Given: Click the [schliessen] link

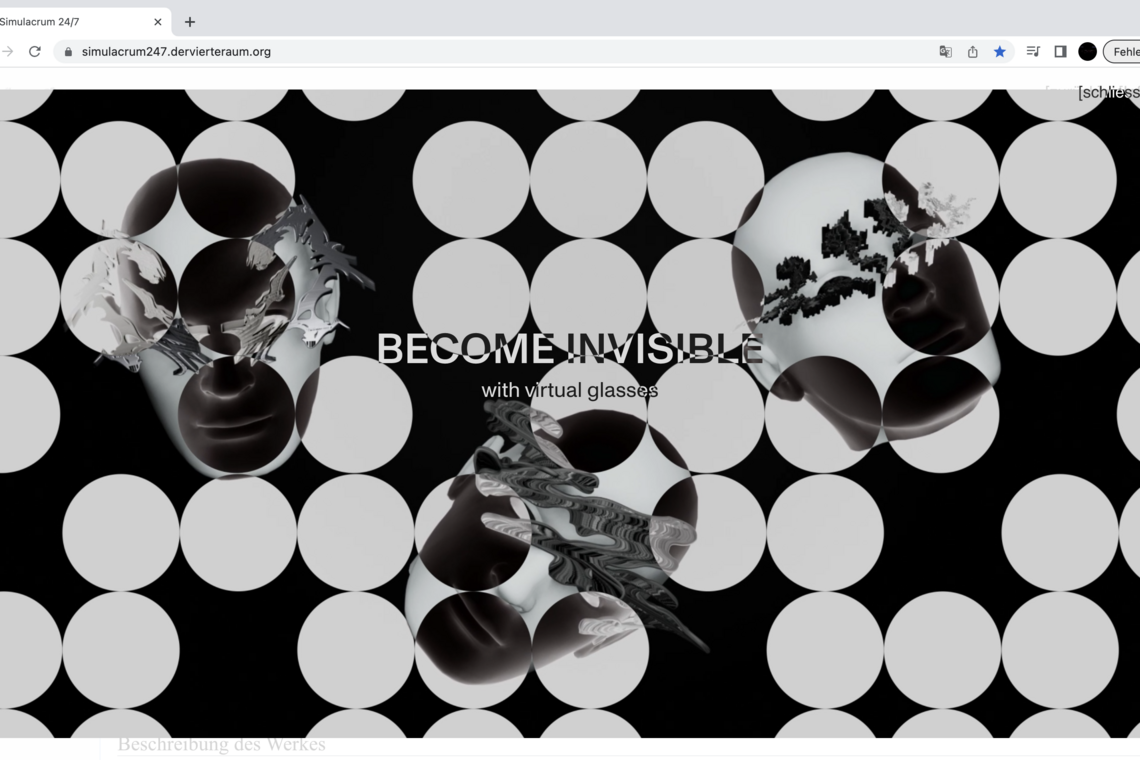Looking at the screenshot, I should 1108,93.
